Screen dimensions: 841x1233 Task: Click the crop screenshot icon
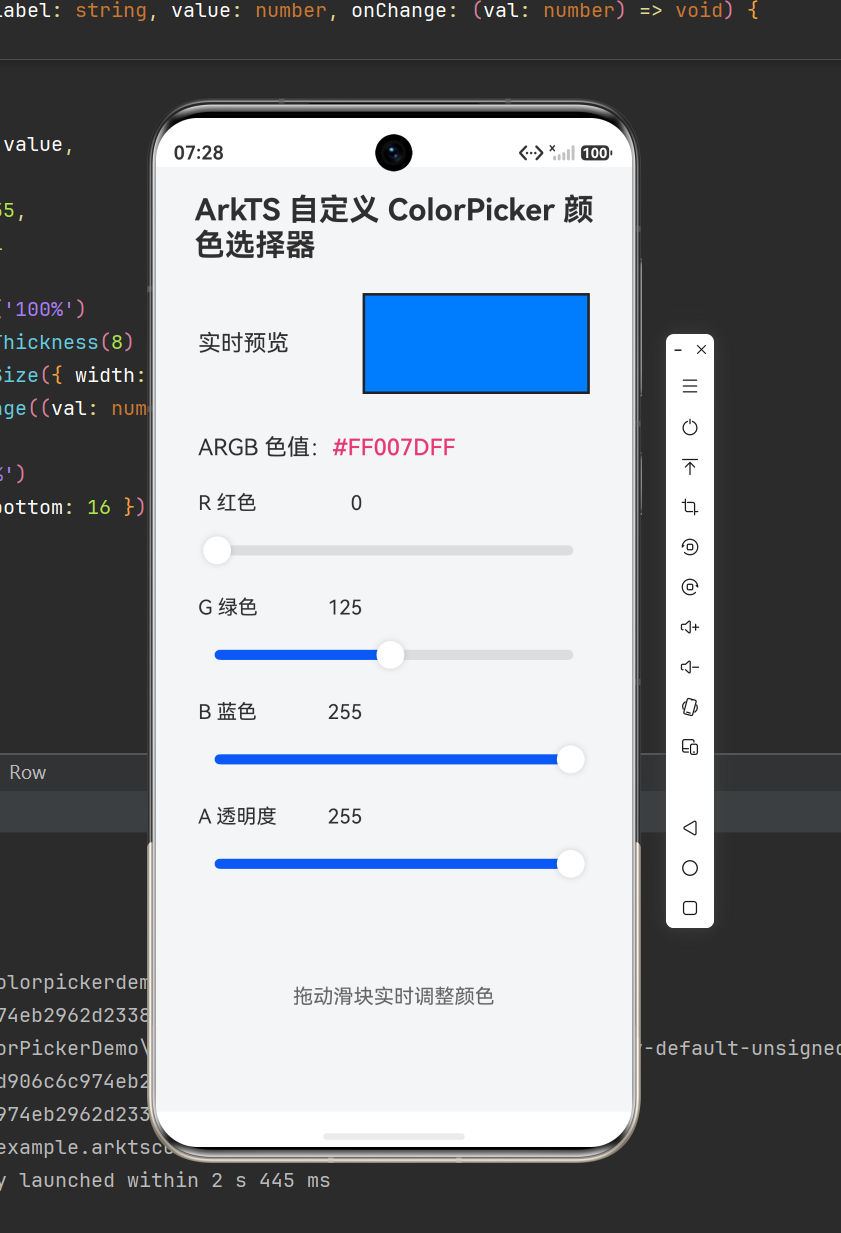690,507
